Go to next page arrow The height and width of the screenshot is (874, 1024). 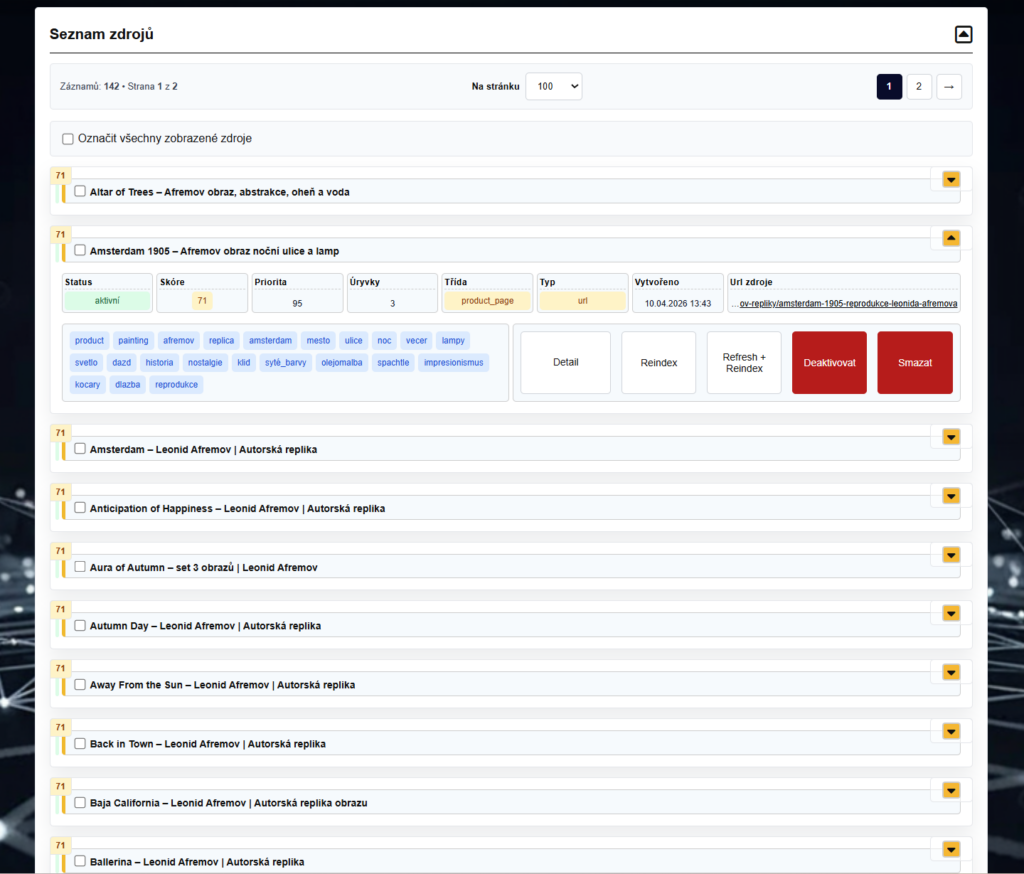pyautogui.click(x=949, y=87)
